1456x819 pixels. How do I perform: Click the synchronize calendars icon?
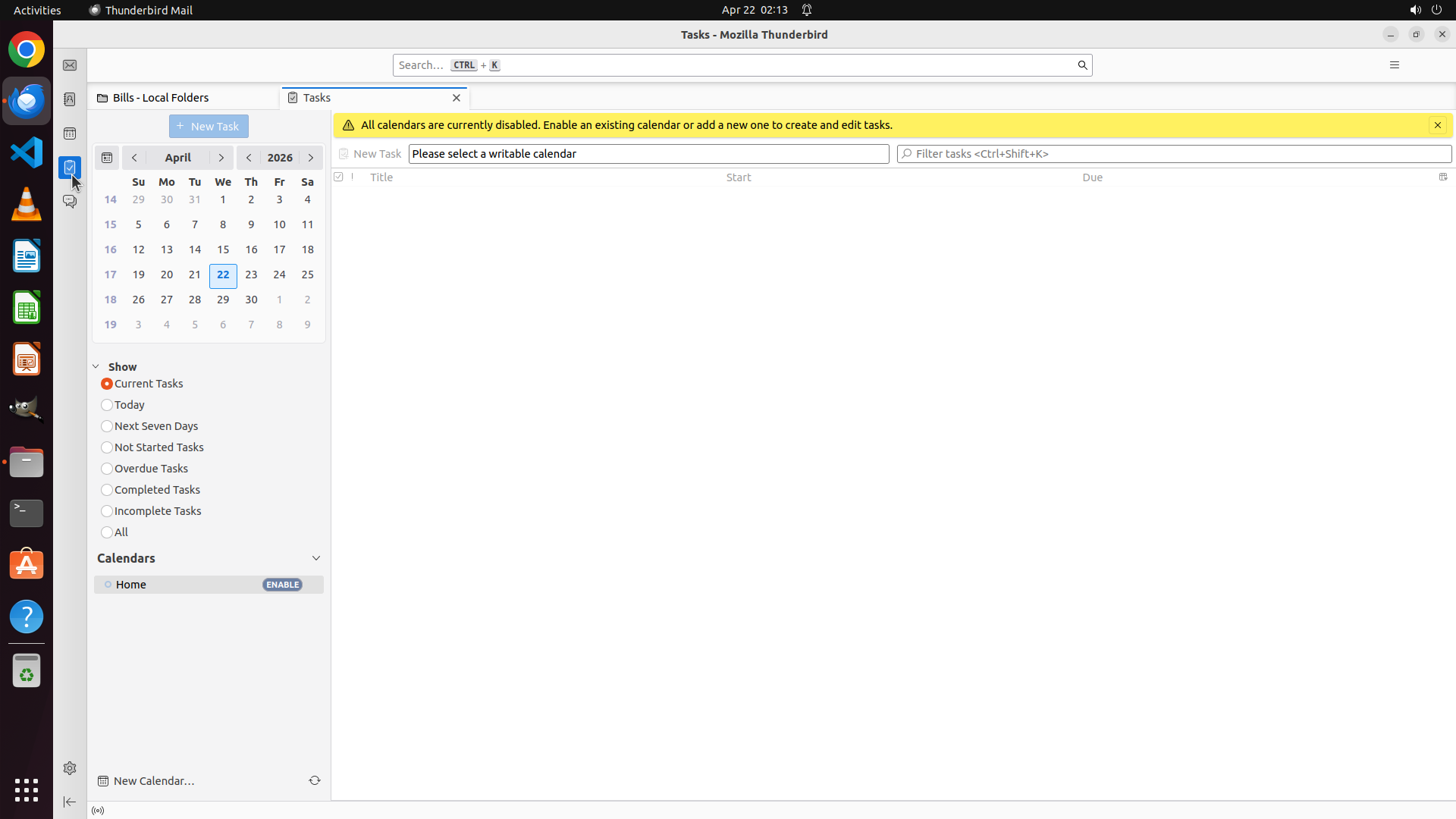tap(315, 780)
